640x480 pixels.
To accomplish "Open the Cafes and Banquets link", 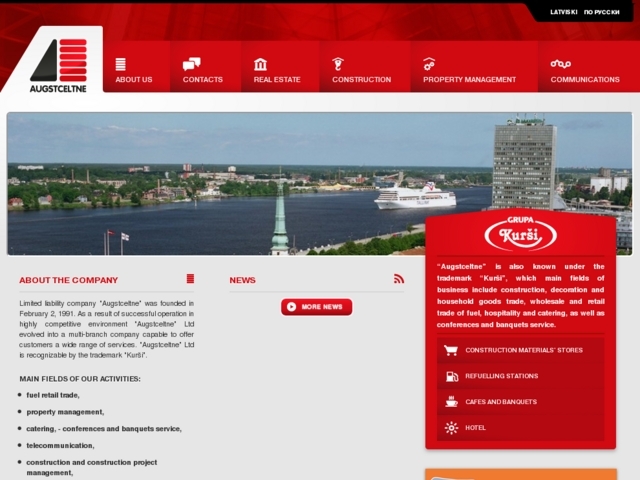I will [x=520, y=402].
